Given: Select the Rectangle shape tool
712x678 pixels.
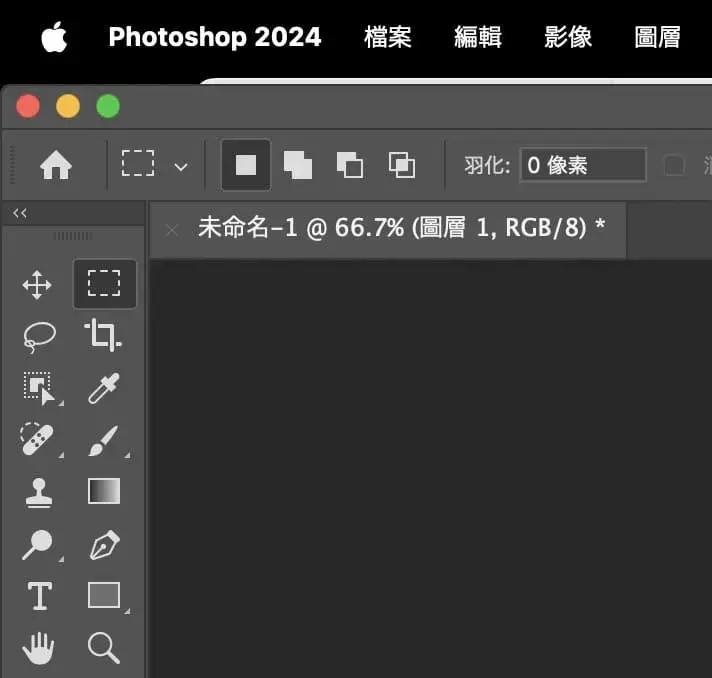Looking at the screenshot, I should (x=104, y=595).
